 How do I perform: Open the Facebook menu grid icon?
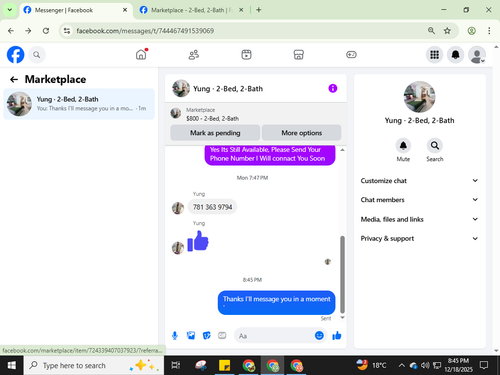click(x=434, y=55)
